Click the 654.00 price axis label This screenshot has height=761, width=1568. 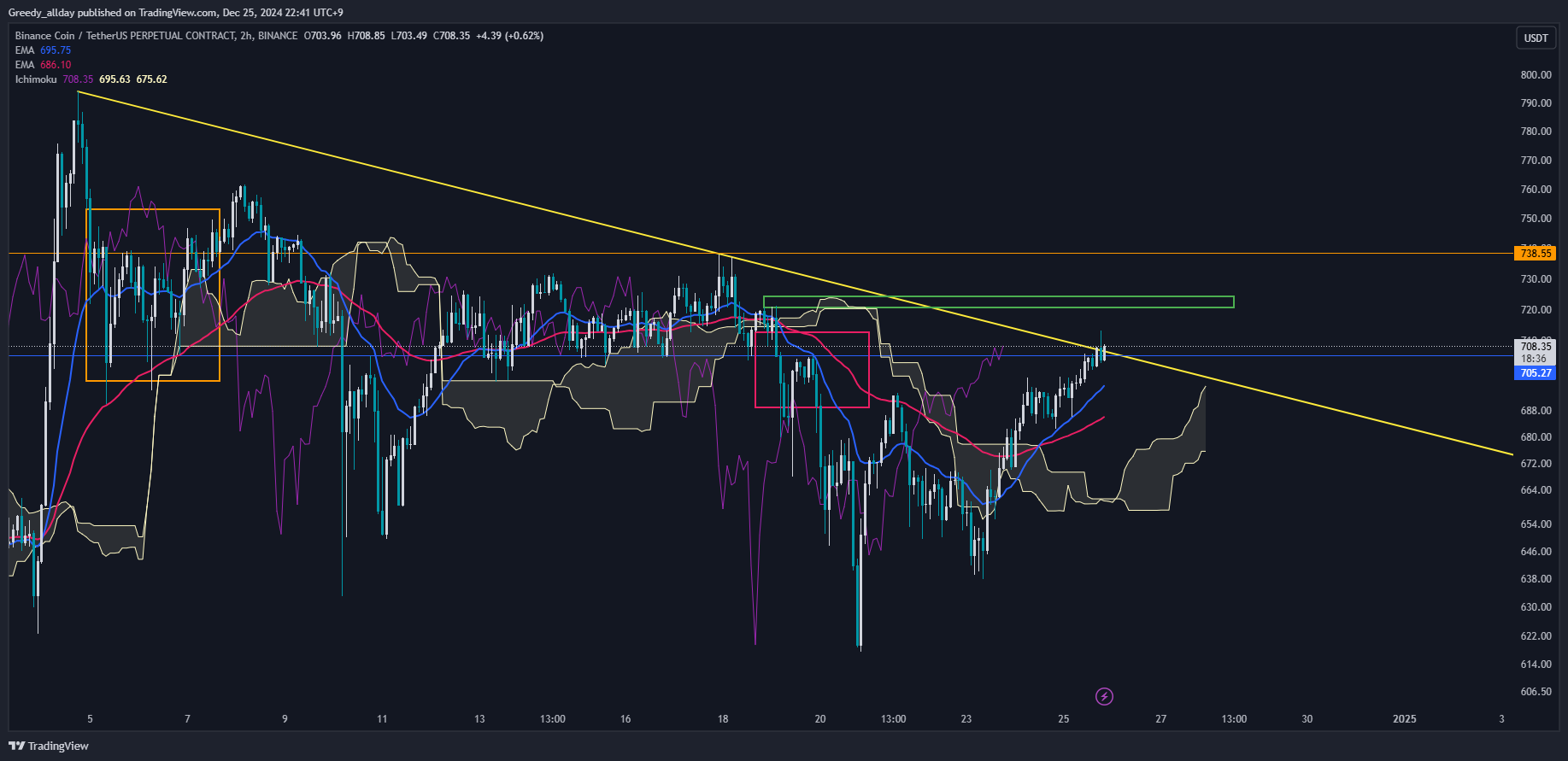pos(1536,524)
